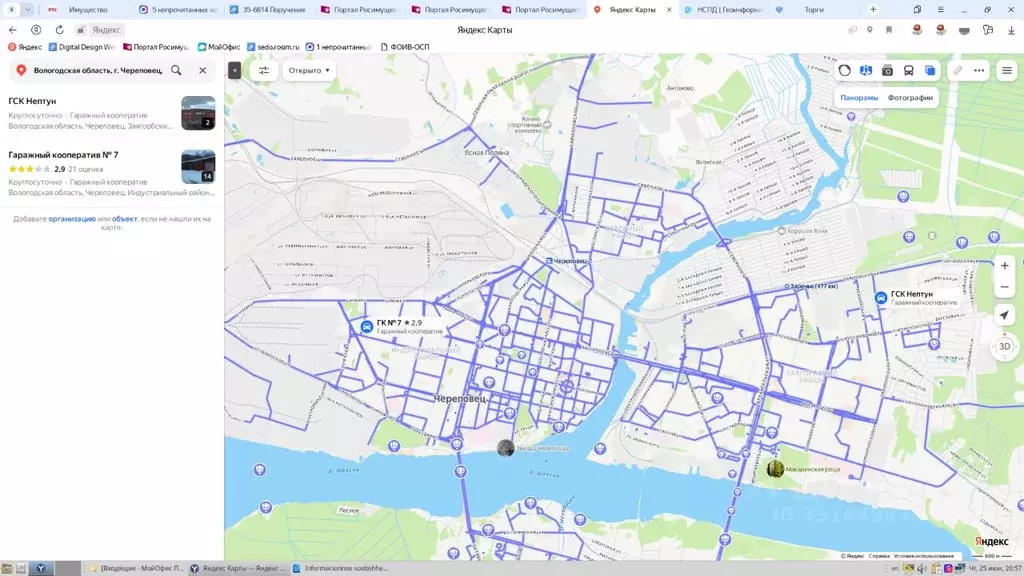Select the ruler measurement tool
This screenshot has width=1024, height=576.
pyautogui.click(x=957, y=71)
